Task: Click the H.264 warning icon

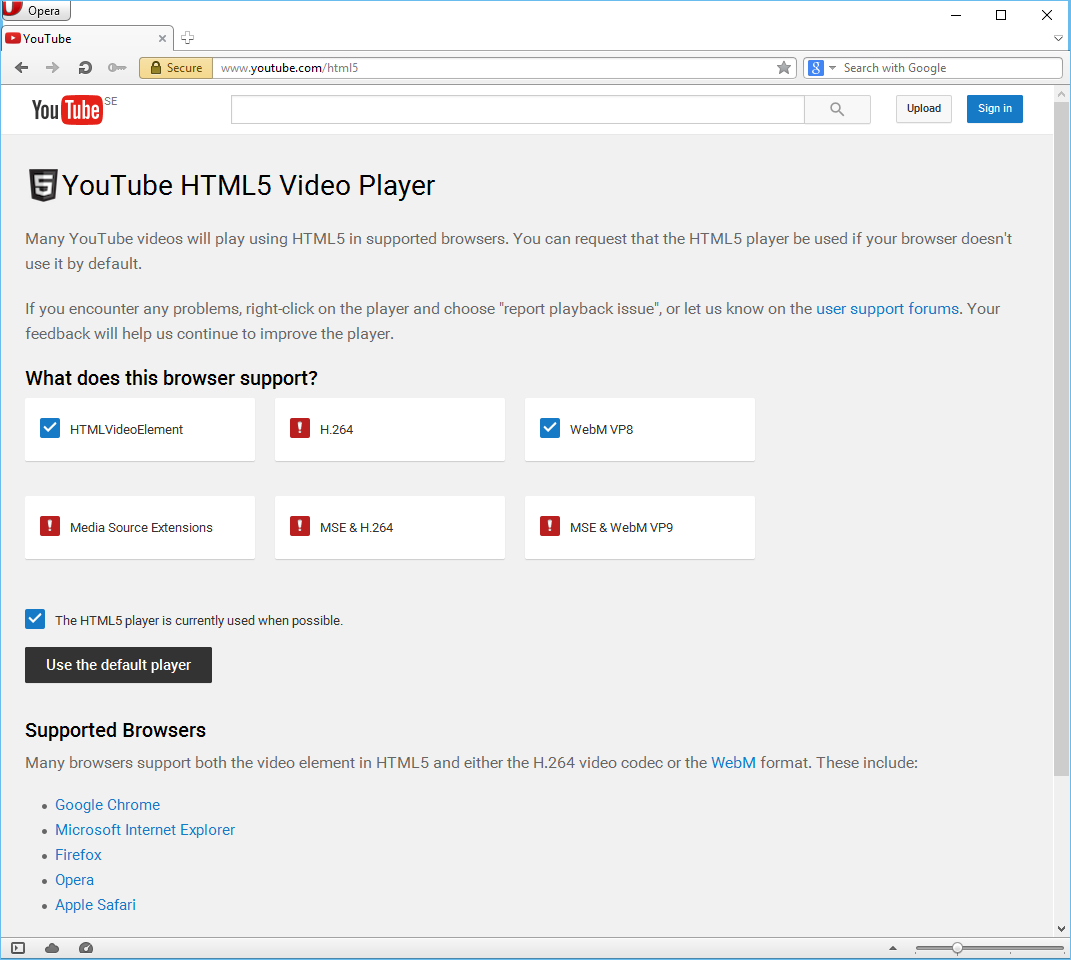Action: coord(300,428)
